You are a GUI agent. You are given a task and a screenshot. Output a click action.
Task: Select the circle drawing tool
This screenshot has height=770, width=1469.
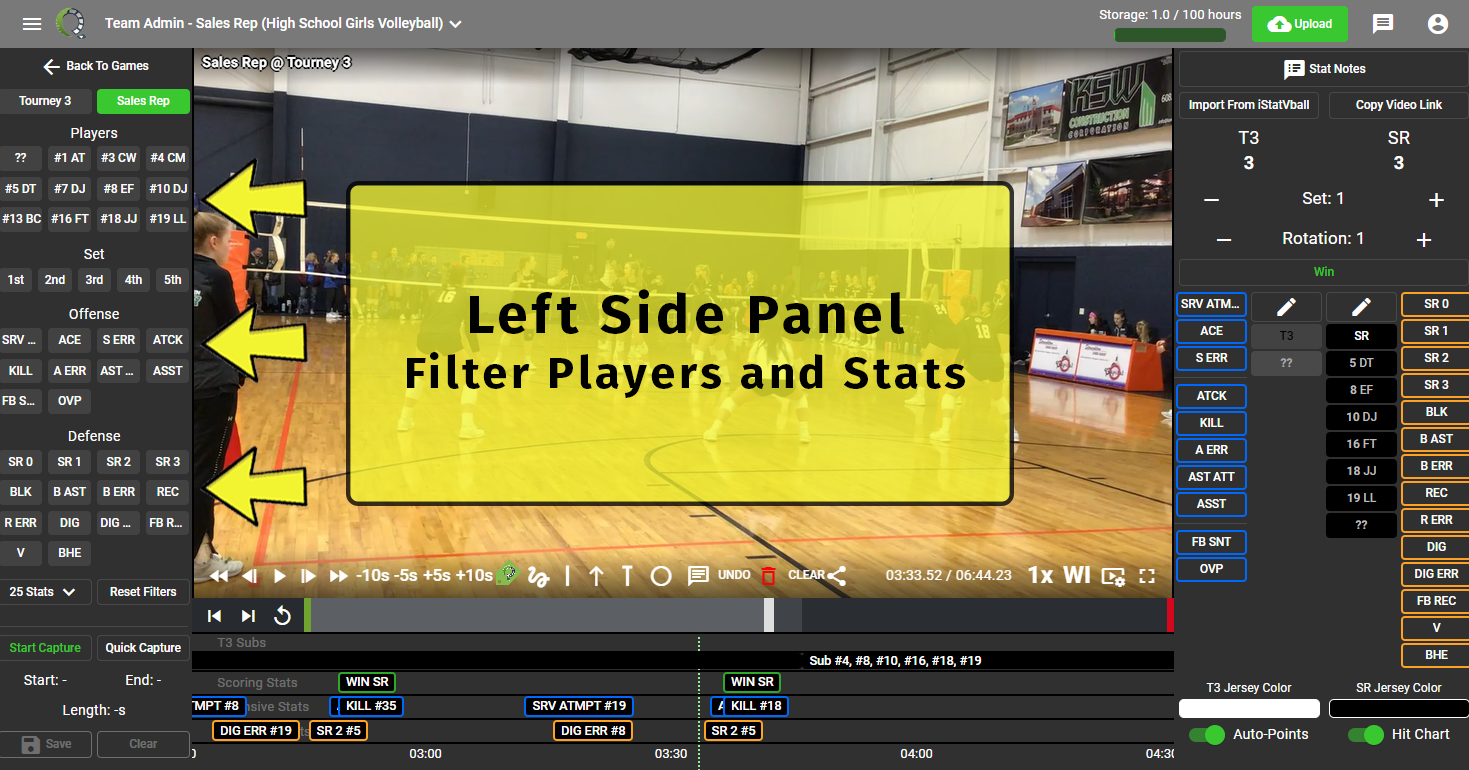[x=661, y=577]
